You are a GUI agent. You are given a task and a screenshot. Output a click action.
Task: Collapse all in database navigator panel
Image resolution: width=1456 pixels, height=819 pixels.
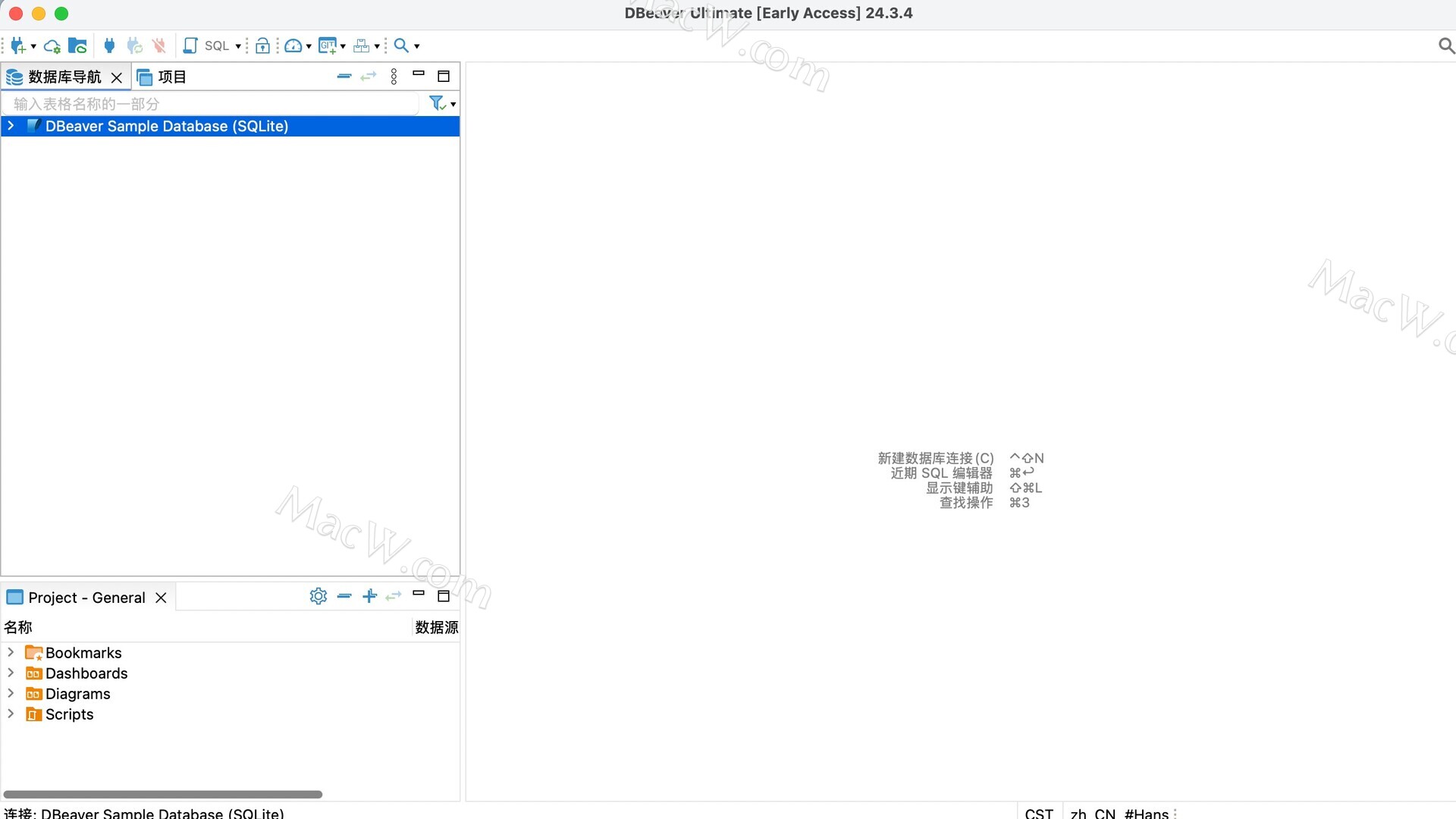point(344,77)
